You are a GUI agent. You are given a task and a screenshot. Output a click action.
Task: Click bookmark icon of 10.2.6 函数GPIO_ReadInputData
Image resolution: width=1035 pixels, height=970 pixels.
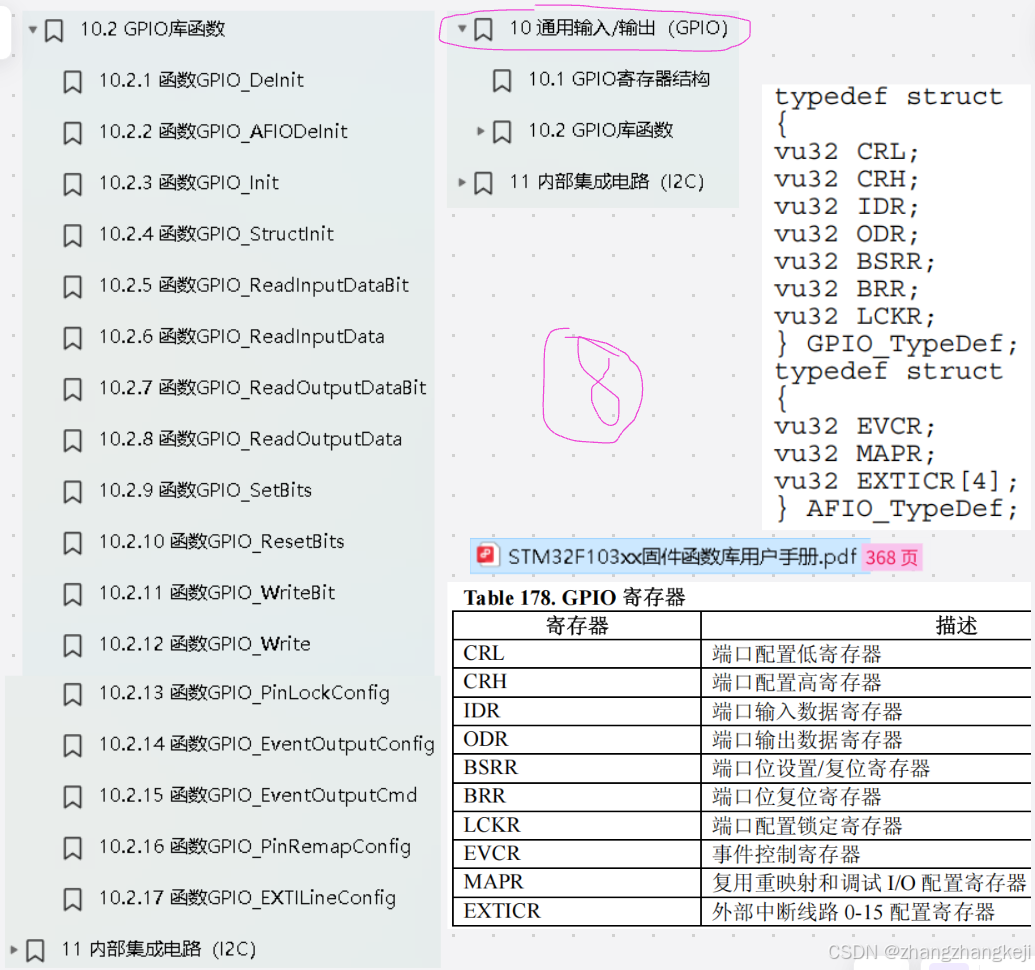(72, 338)
